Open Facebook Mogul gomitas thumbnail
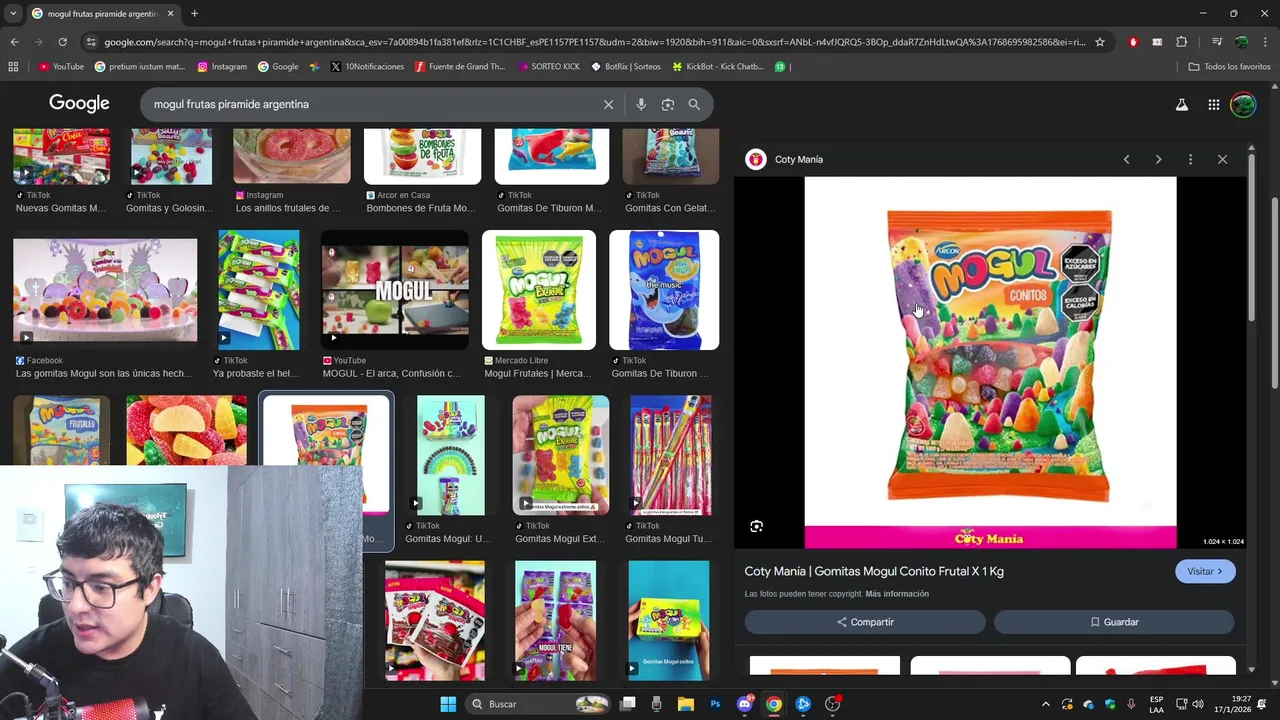Image resolution: width=1280 pixels, height=720 pixels. [105, 290]
